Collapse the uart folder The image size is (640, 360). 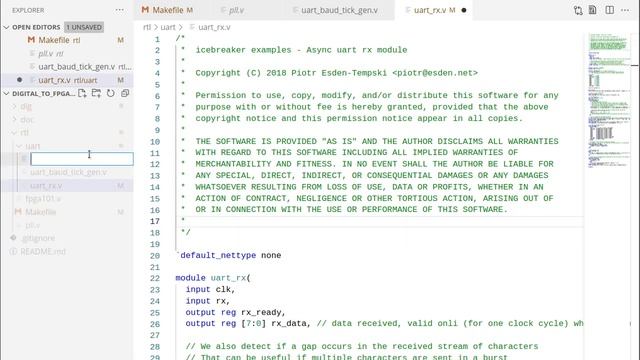(19, 146)
